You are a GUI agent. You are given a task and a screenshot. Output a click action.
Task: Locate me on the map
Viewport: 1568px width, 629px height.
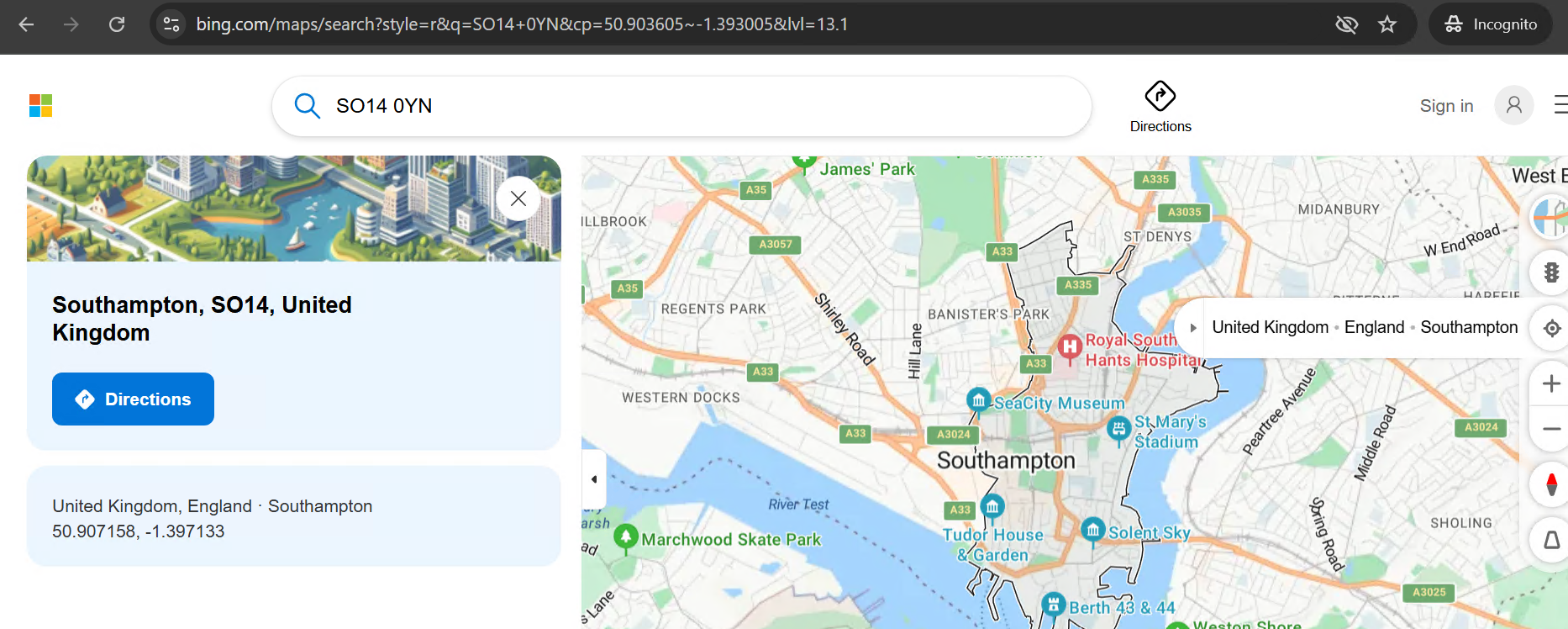click(1552, 328)
